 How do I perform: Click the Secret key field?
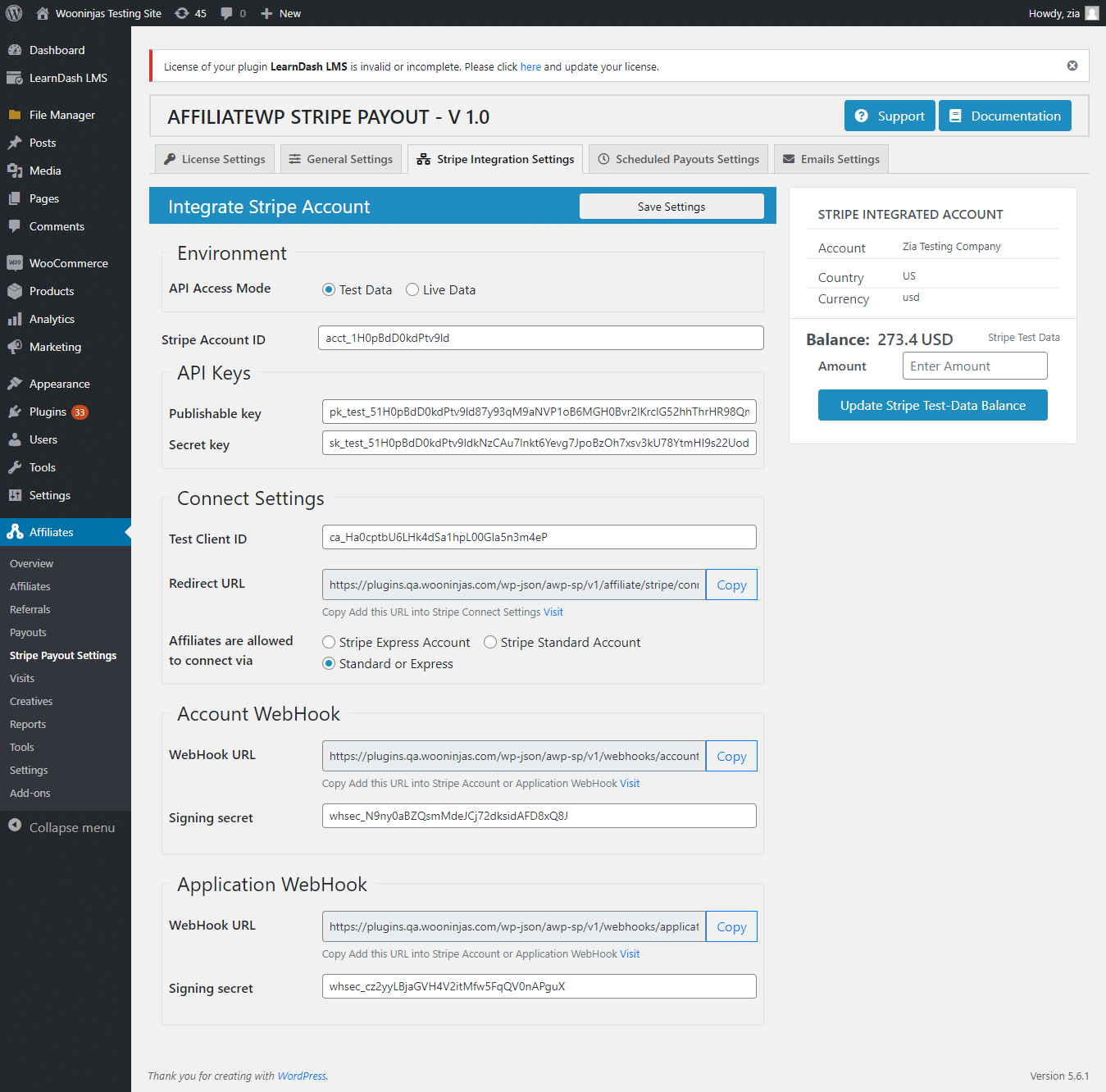click(539, 443)
